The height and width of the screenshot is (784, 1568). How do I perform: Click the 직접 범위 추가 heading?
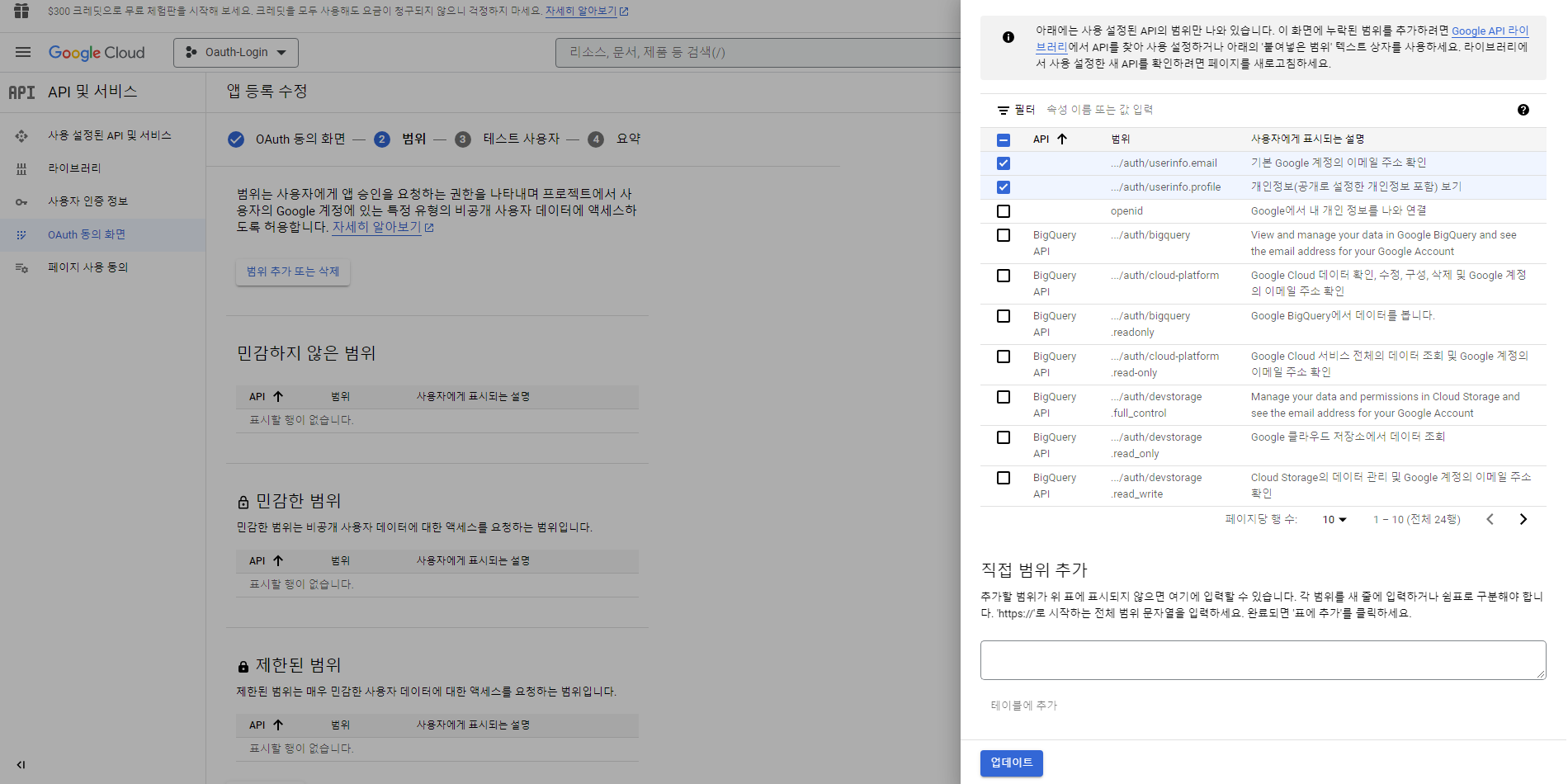[x=1034, y=570]
